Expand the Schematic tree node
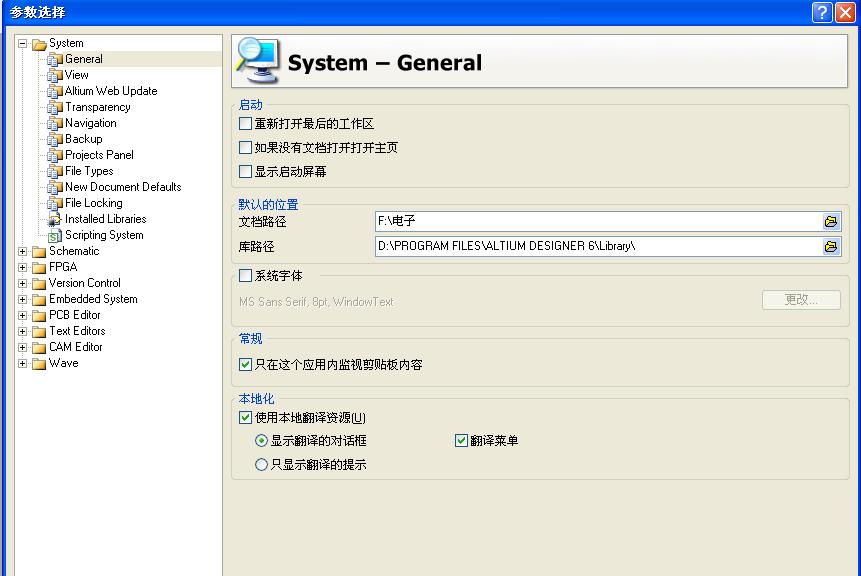 [x=22, y=251]
